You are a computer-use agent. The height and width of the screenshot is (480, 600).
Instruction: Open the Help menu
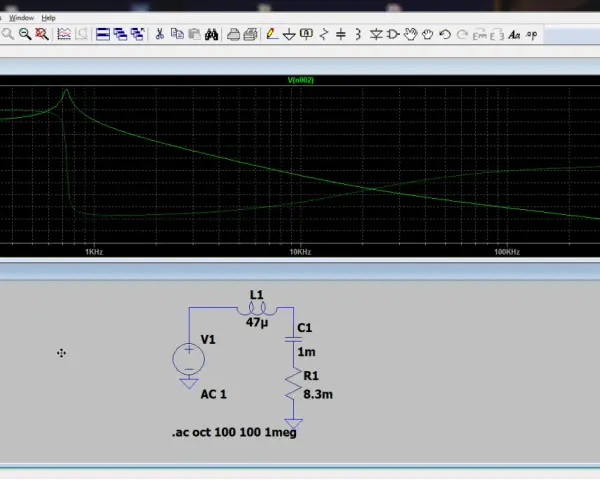(x=49, y=18)
